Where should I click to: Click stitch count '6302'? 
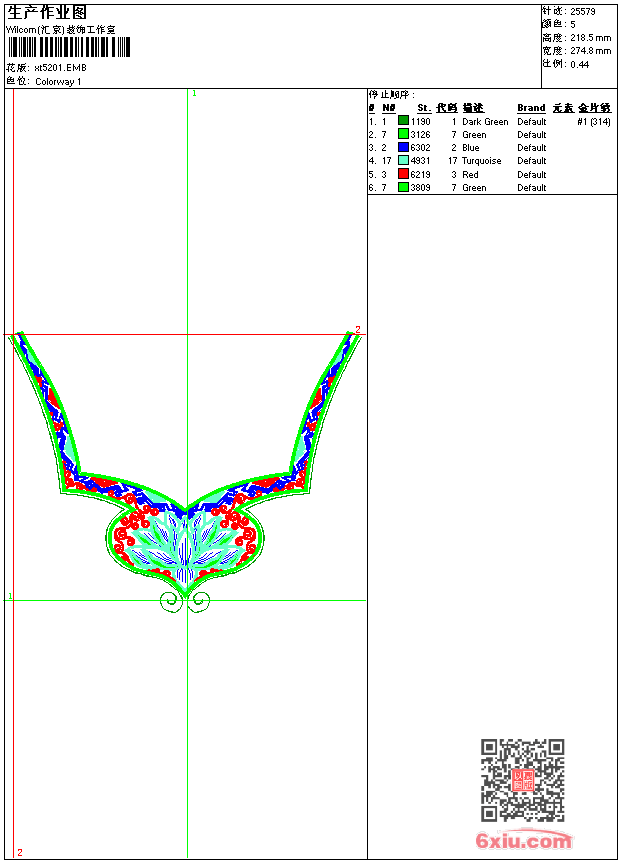pyautogui.click(x=420, y=148)
